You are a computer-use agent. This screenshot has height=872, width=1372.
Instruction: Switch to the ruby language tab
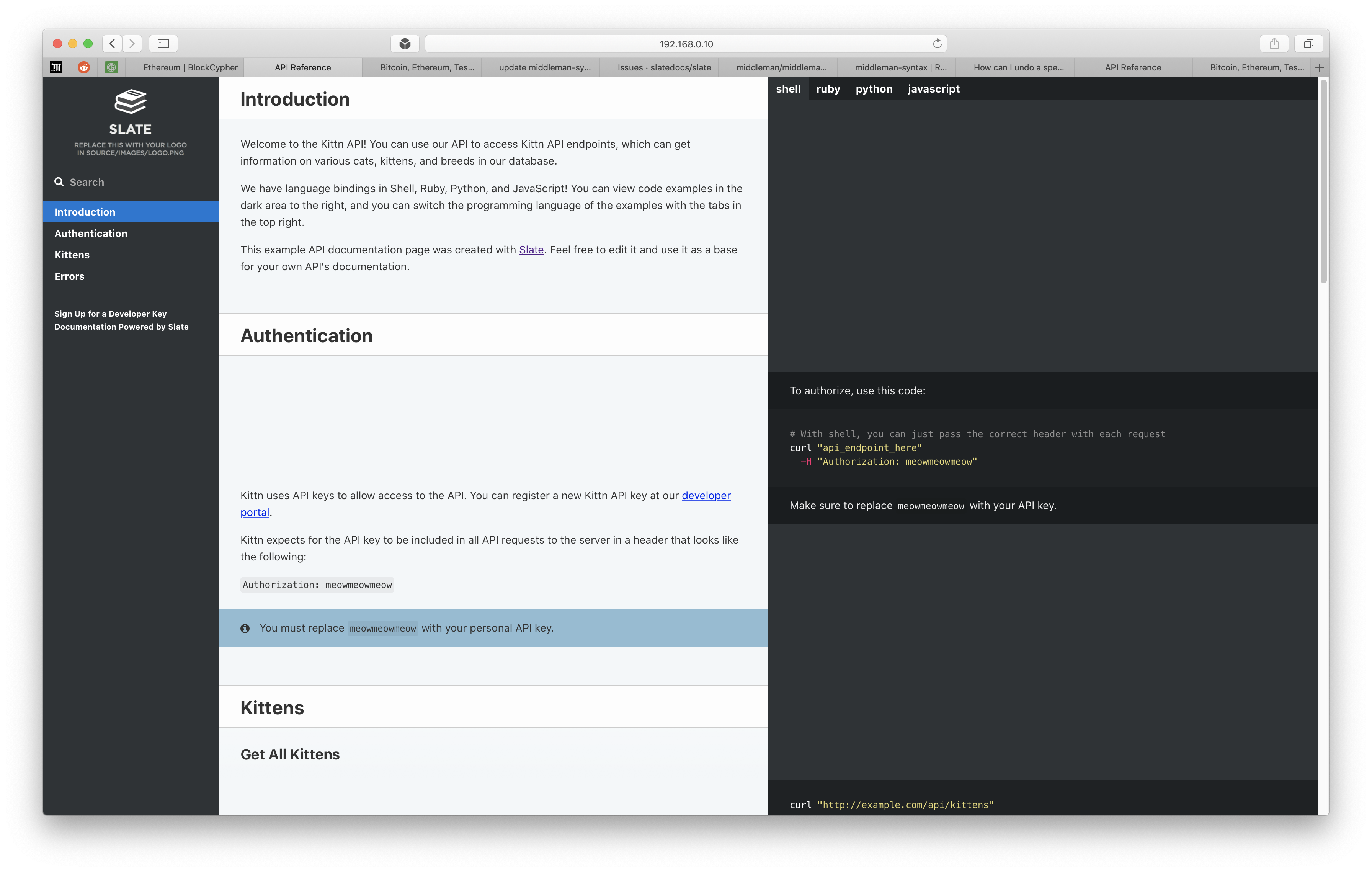828,89
